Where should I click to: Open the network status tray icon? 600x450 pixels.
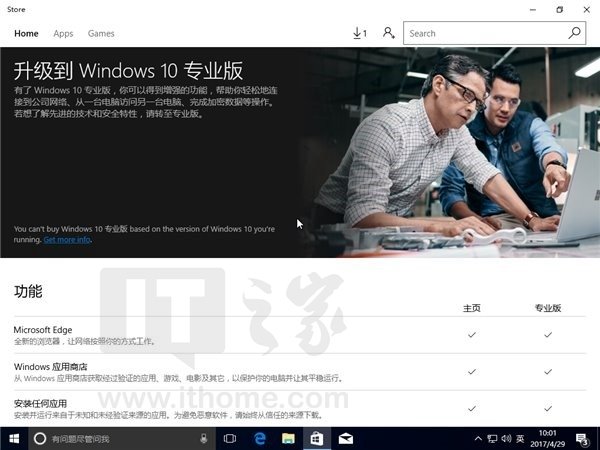pyautogui.click(x=492, y=439)
